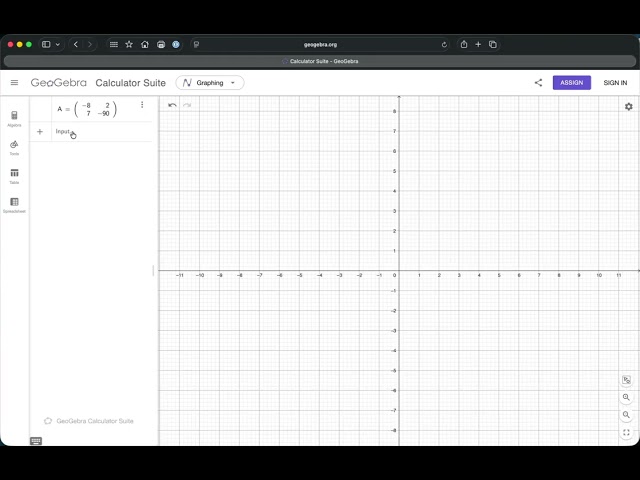Open the GeoGebra hamburger menu
Viewport: 640px width, 480px height.
[14, 83]
